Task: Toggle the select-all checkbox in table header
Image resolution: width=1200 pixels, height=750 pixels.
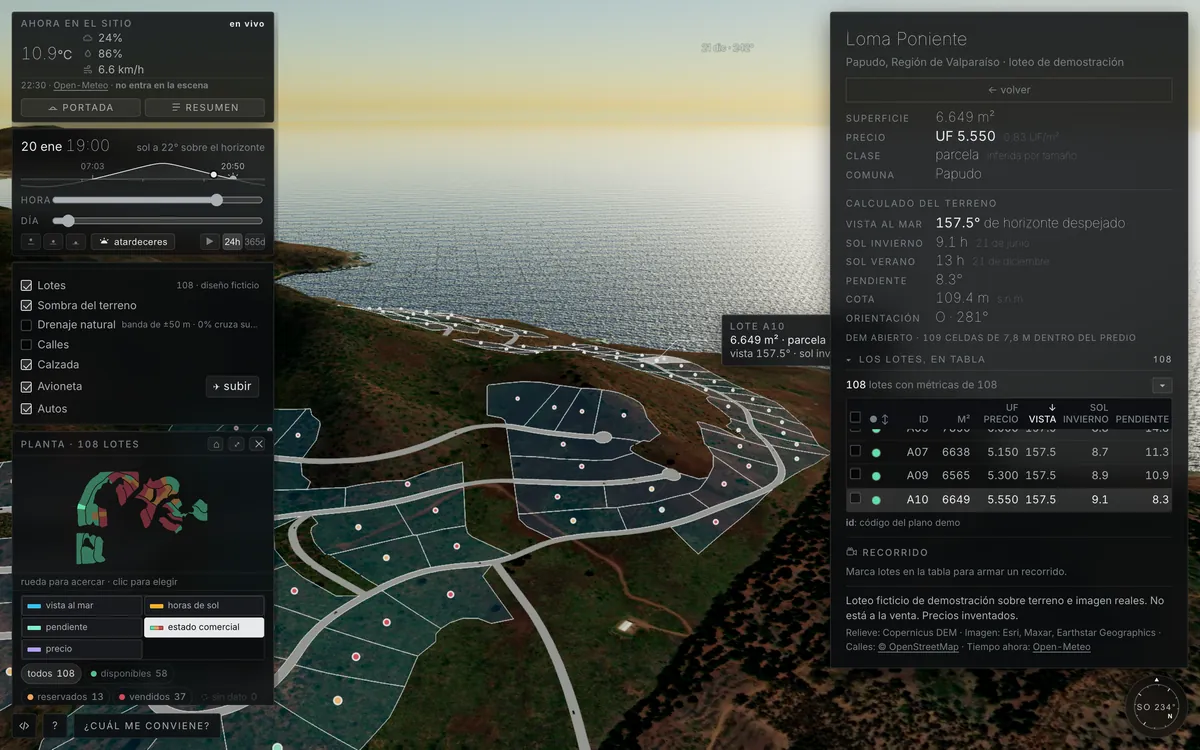Action: point(855,418)
